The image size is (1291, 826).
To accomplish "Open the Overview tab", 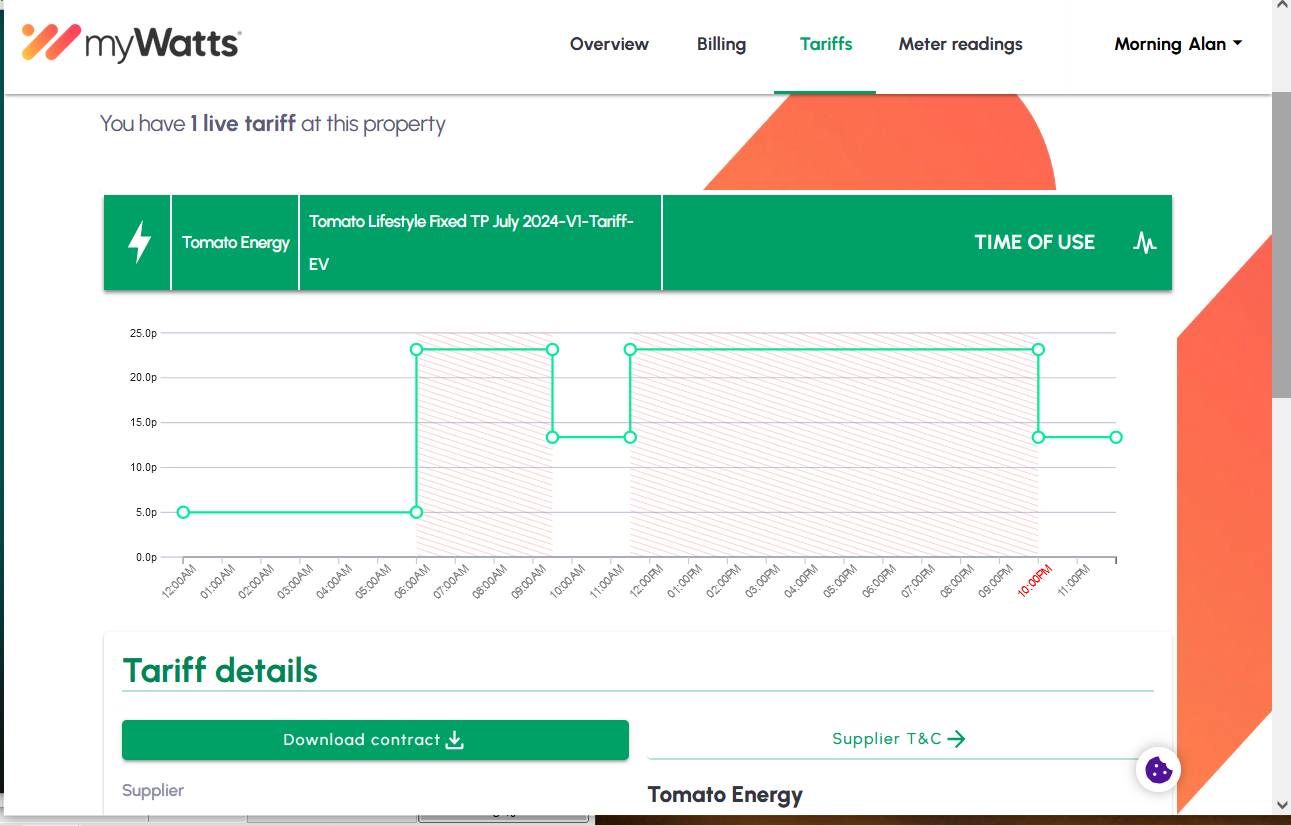I will click(x=609, y=44).
